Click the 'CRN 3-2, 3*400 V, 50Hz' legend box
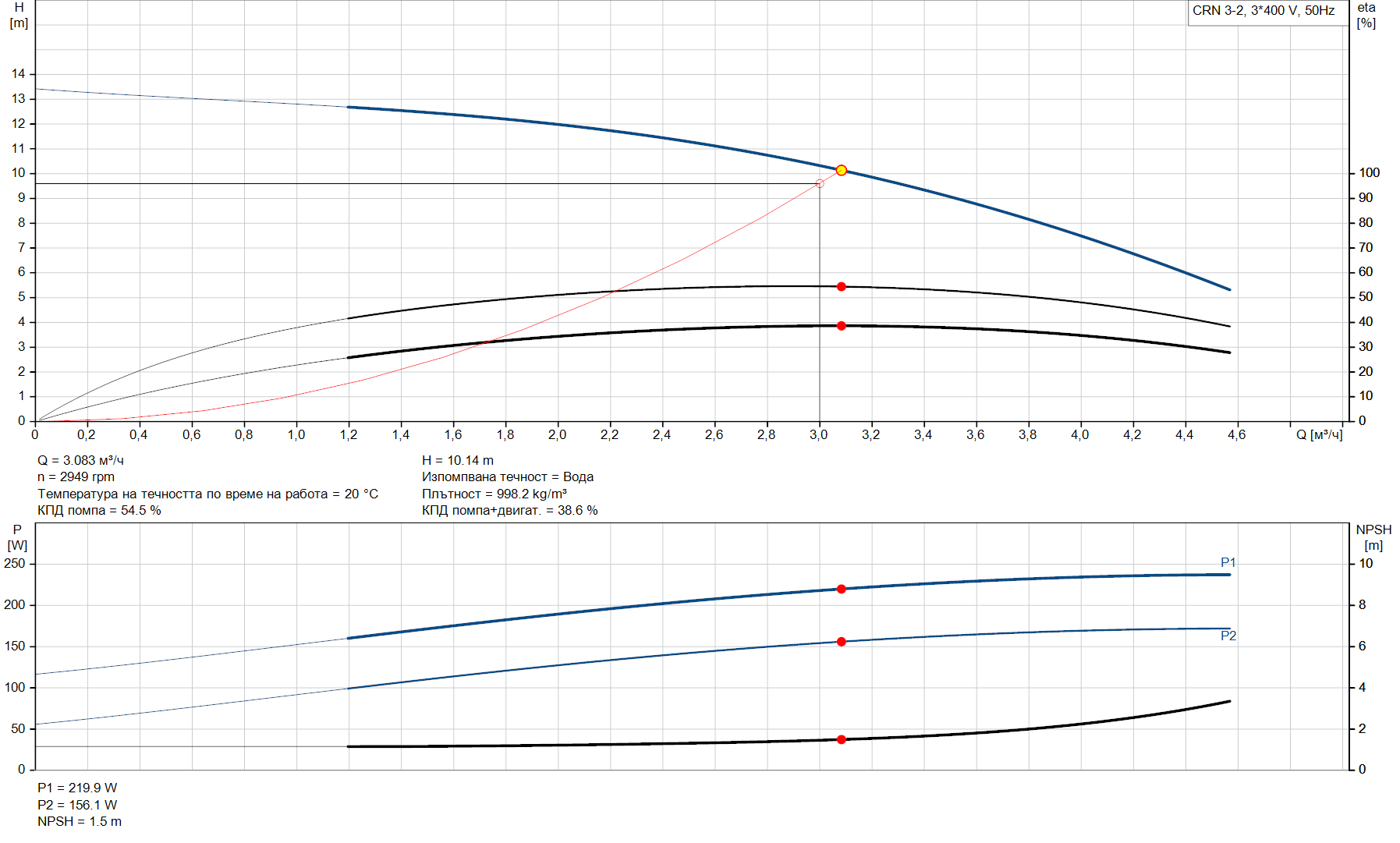This screenshot has width=1400, height=843. click(x=1267, y=12)
